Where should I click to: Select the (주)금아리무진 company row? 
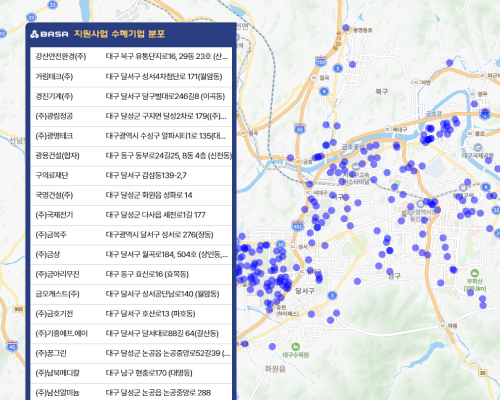[x=131, y=274]
